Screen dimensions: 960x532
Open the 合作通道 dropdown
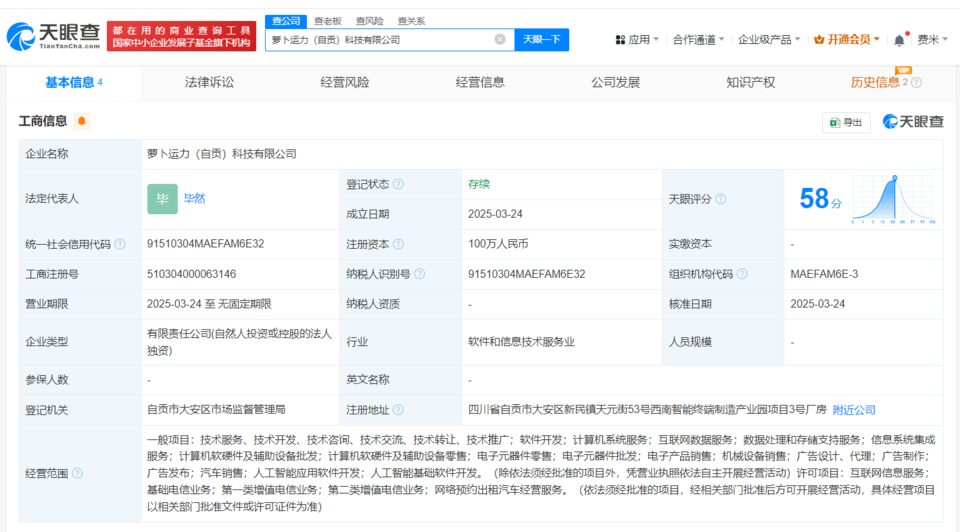[x=699, y=40]
